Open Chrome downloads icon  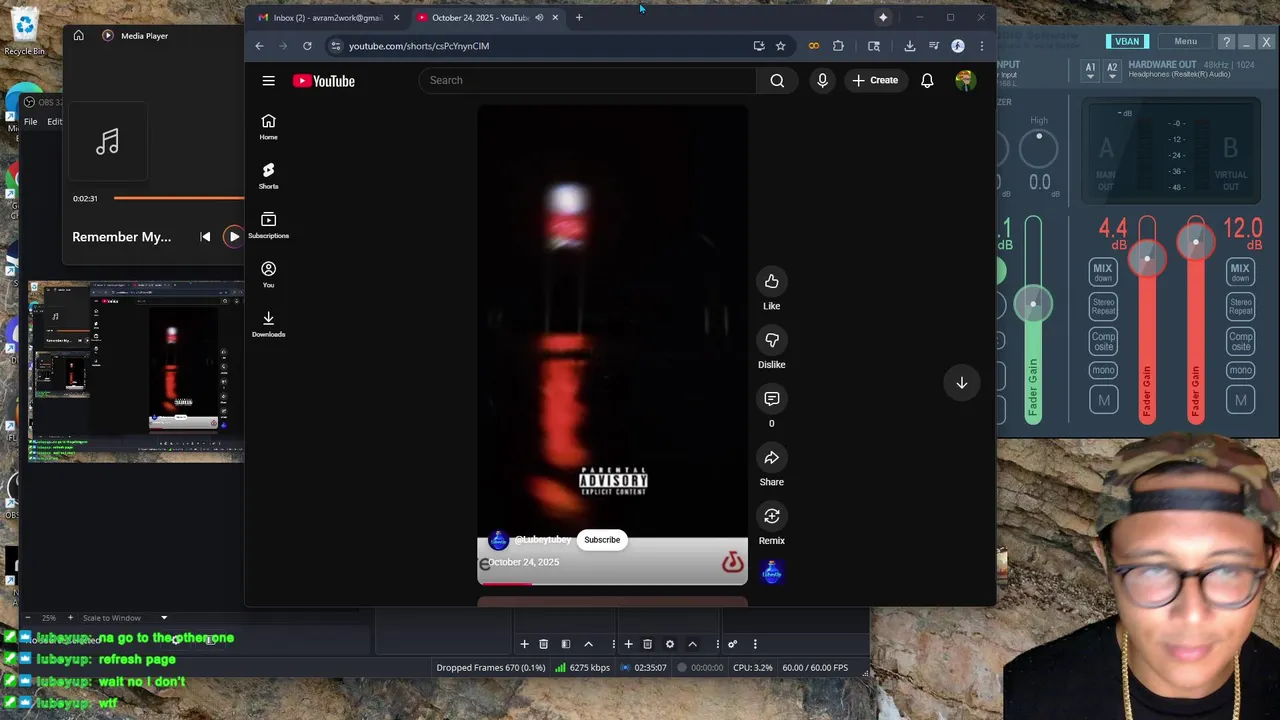coord(909,46)
